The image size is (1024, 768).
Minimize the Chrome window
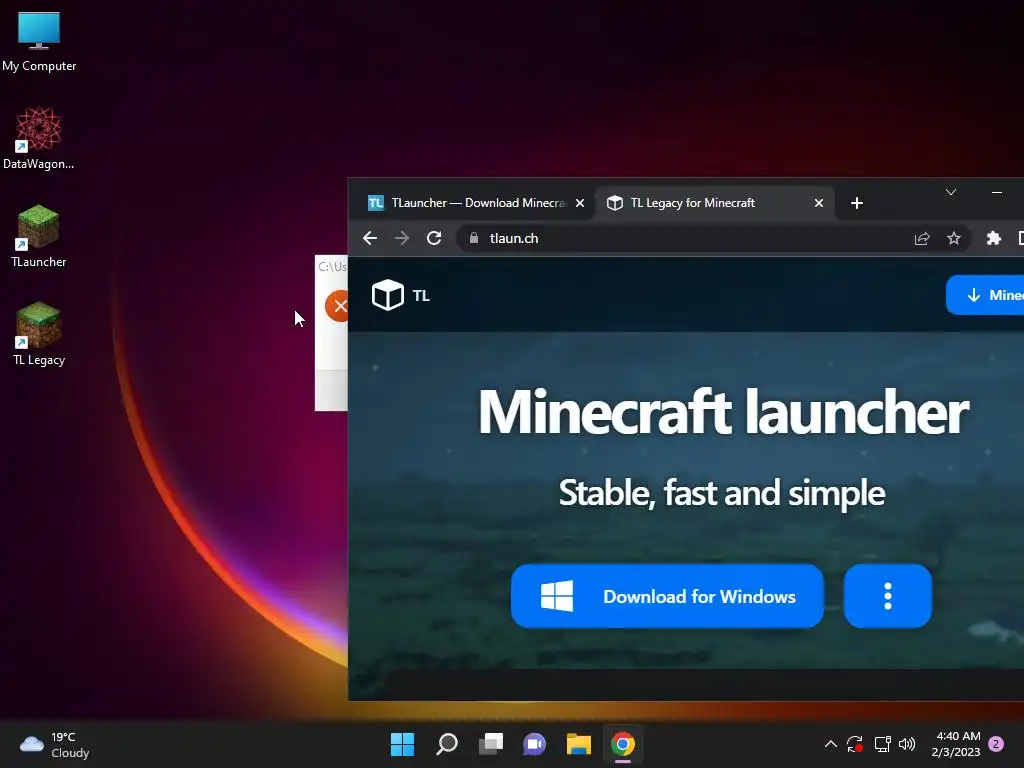click(997, 192)
